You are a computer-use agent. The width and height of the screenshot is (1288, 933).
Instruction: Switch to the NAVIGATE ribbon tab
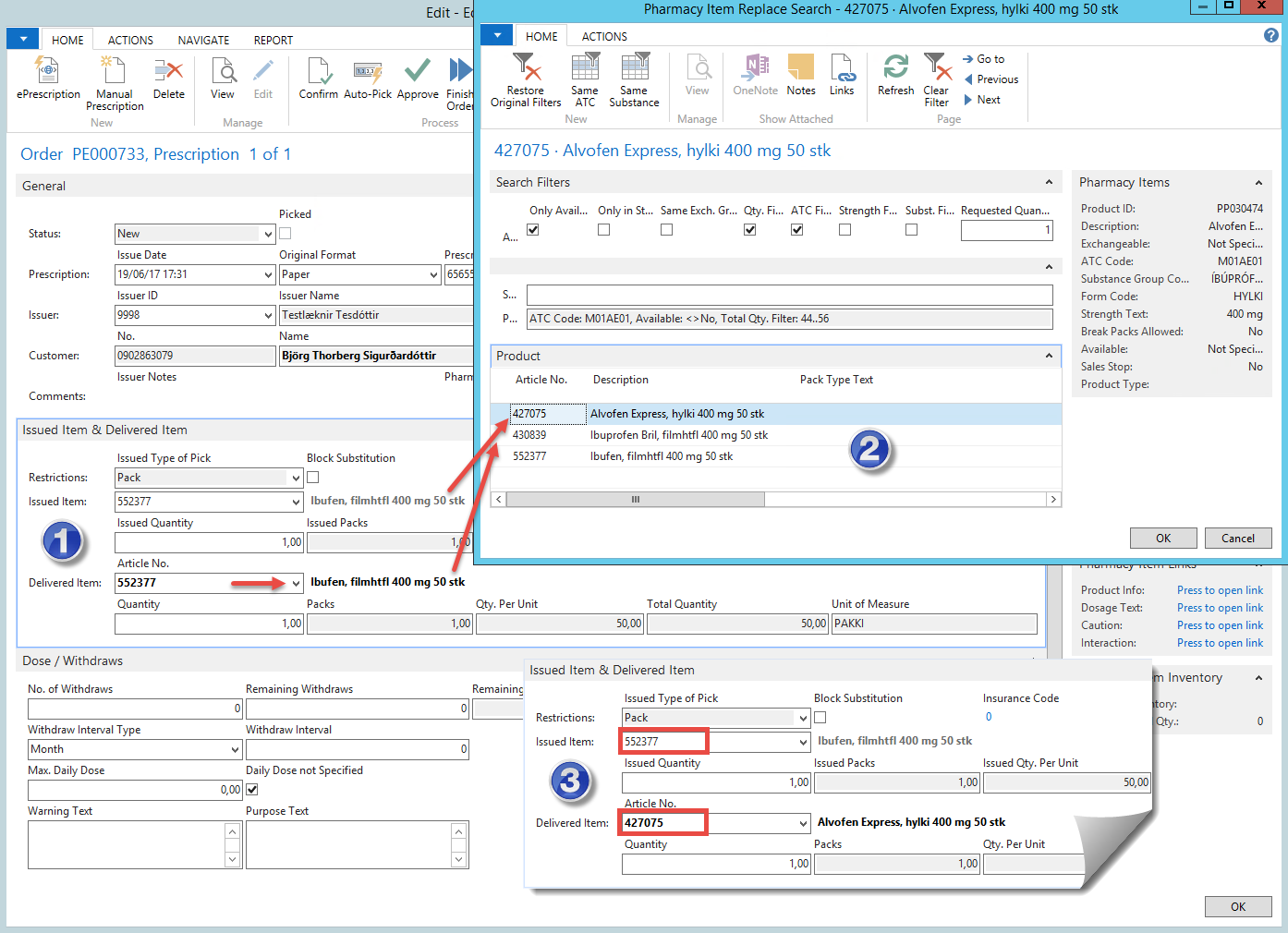[203, 41]
